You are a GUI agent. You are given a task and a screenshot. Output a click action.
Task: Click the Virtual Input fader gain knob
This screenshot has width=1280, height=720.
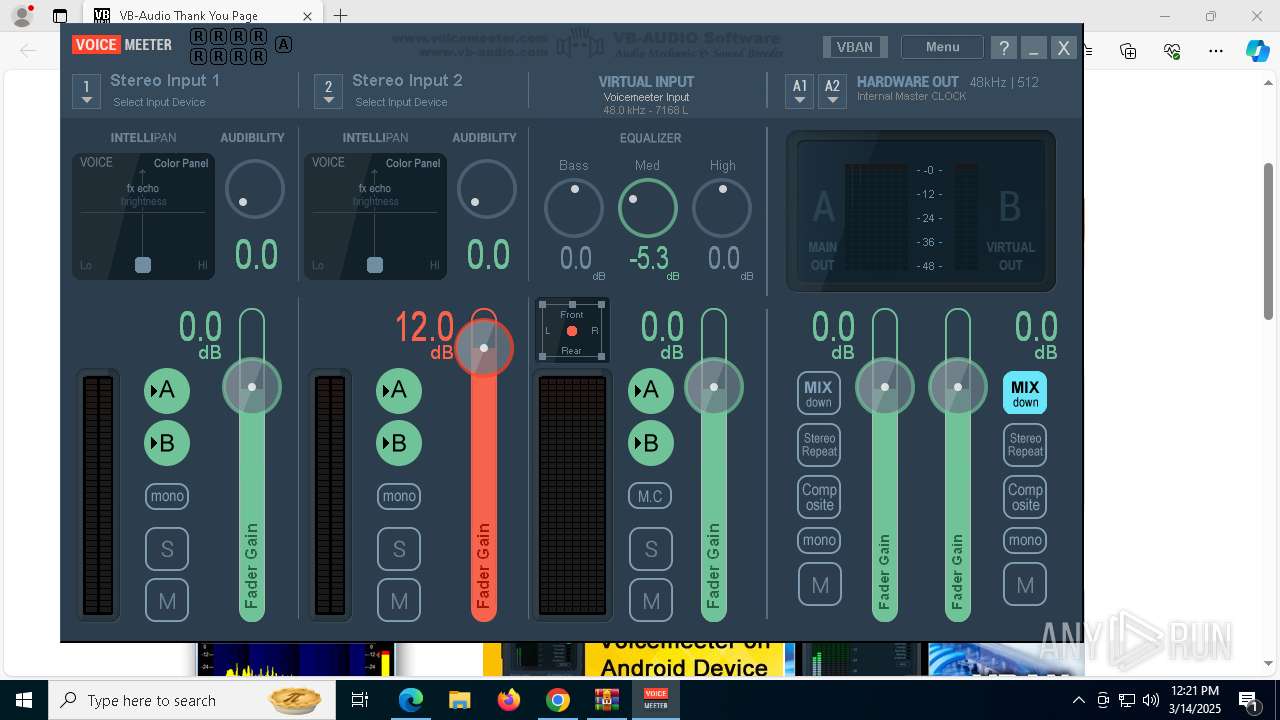click(x=714, y=386)
